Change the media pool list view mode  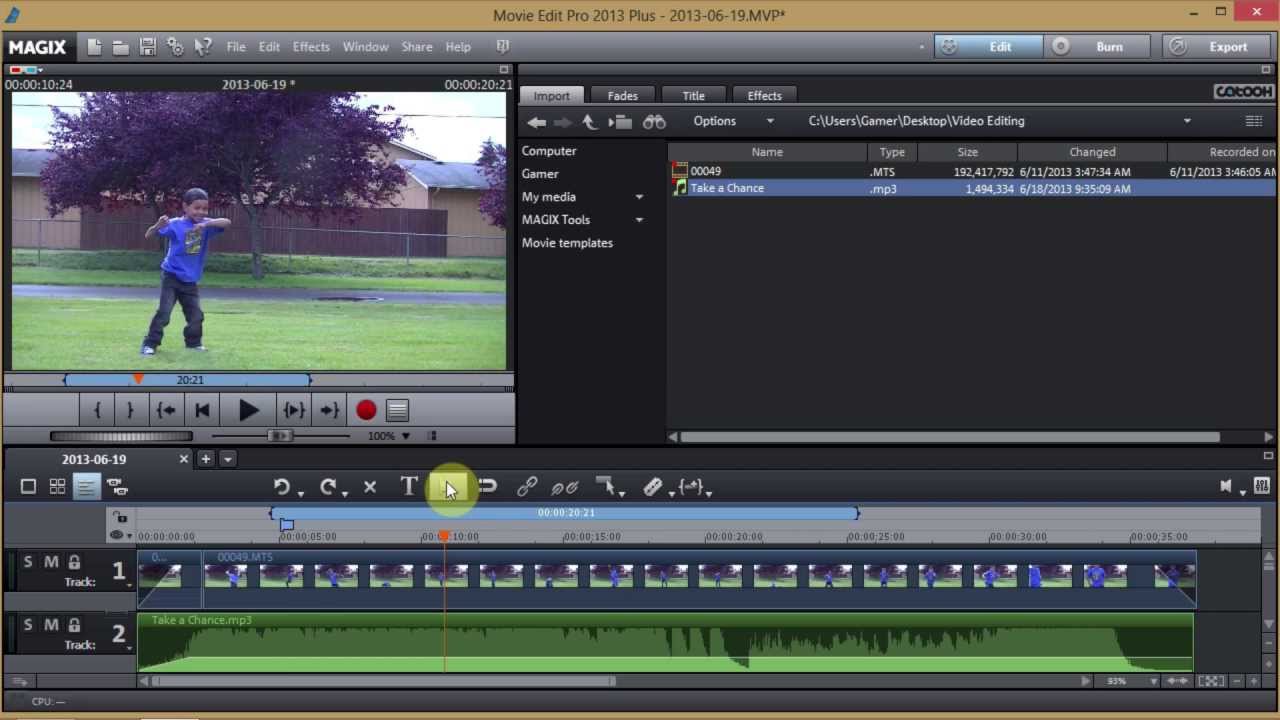coord(1253,121)
